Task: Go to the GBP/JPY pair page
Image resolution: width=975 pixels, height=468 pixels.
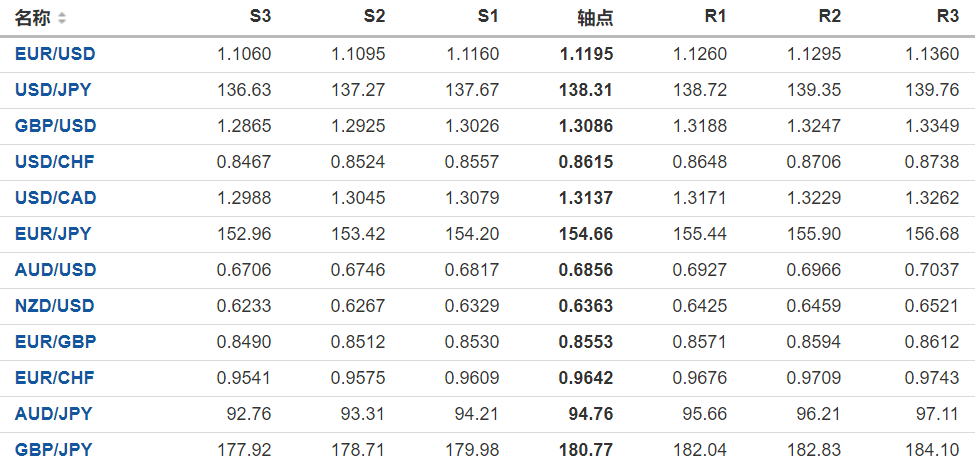Action: 53,450
